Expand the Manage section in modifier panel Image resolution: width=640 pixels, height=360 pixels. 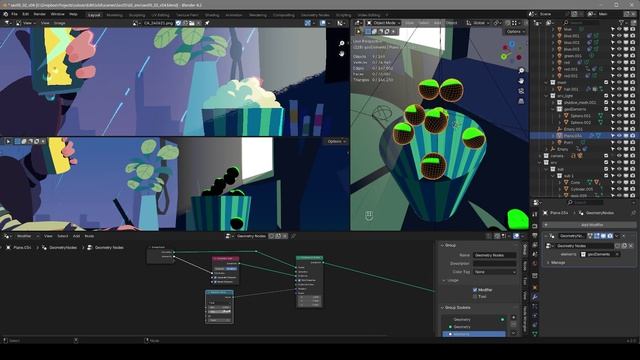click(558, 262)
